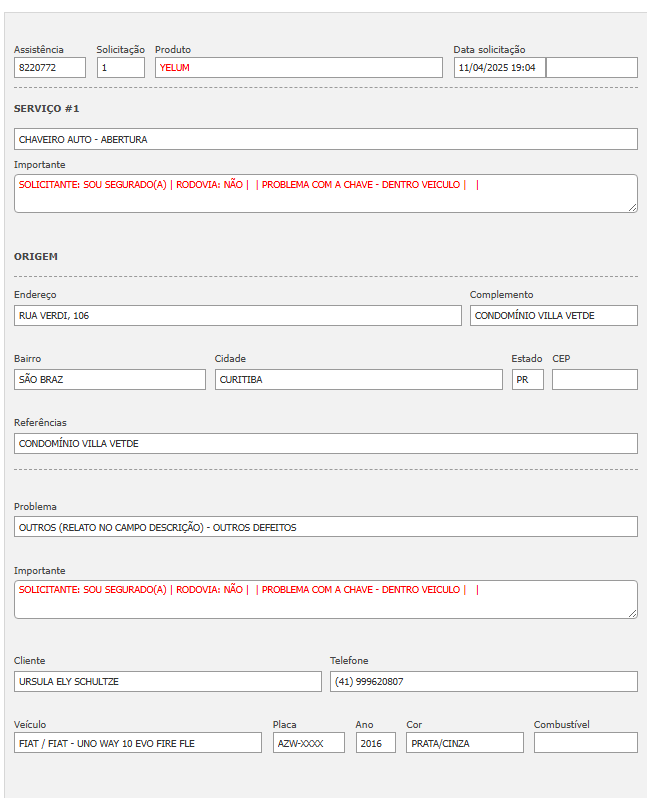Image resolution: width=647 pixels, height=798 pixels.
Task: Focus the service field showing CHAVEIRO AUTO - ABERTURA
Action: (x=325, y=139)
